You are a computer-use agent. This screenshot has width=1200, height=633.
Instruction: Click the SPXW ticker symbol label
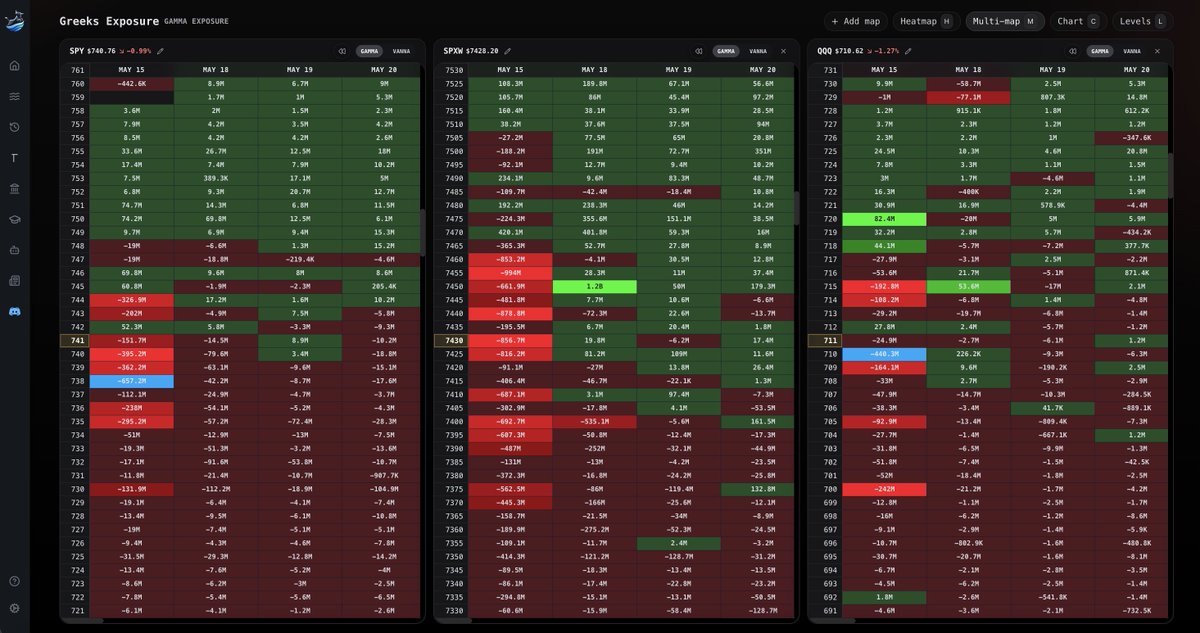tap(453, 51)
